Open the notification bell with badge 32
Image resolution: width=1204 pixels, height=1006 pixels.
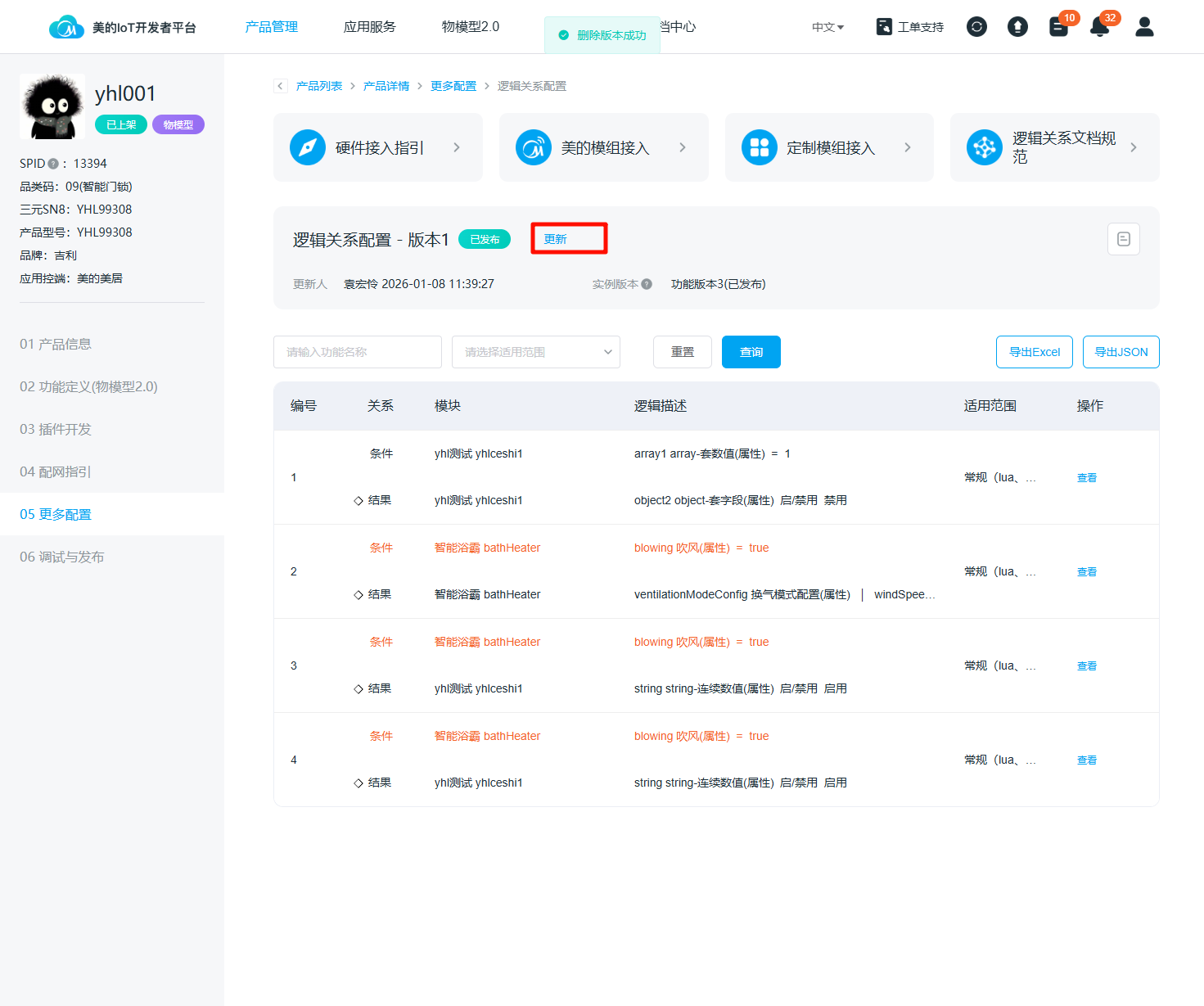[1100, 27]
